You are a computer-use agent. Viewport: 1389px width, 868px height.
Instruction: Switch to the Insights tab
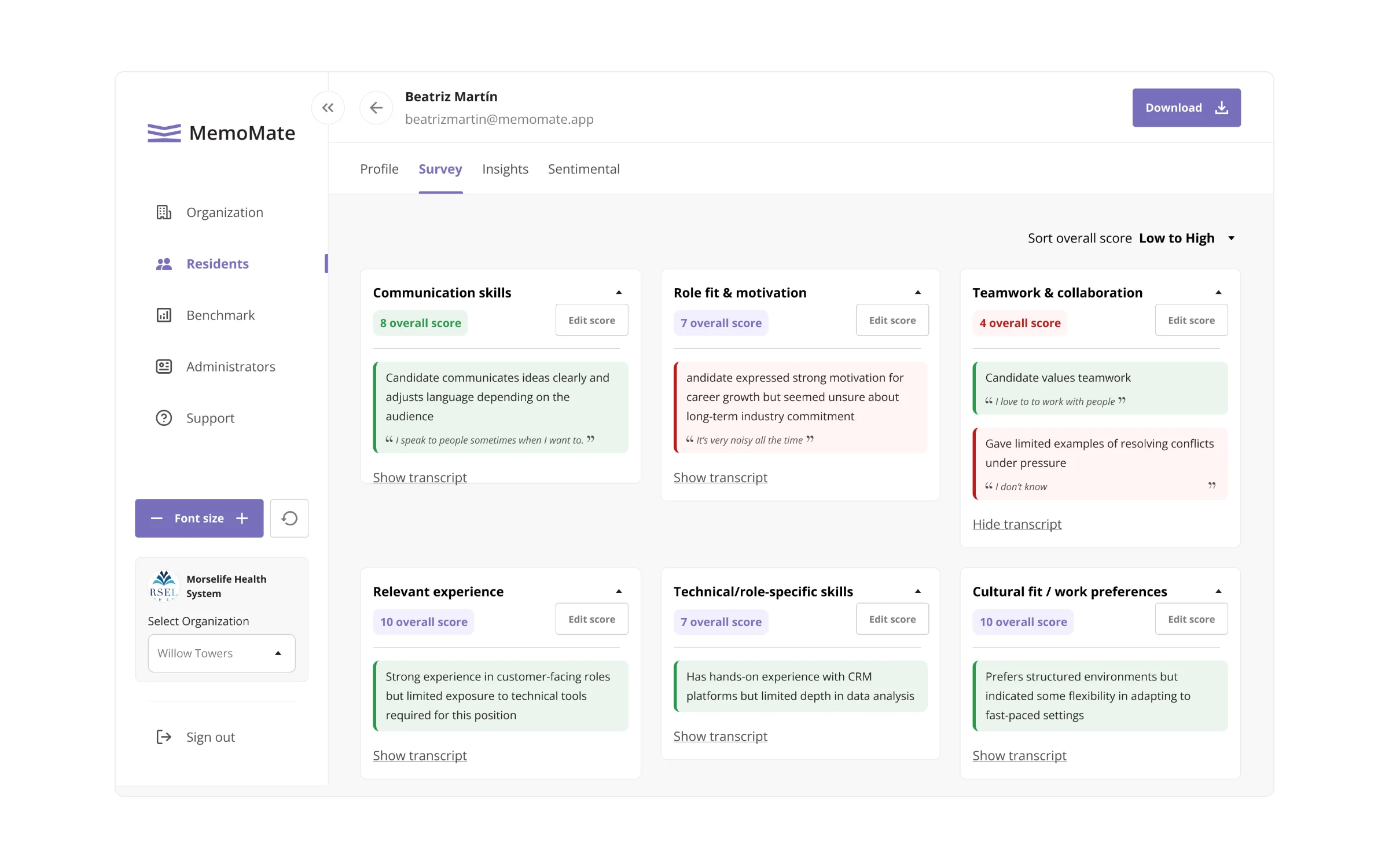[x=505, y=169]
